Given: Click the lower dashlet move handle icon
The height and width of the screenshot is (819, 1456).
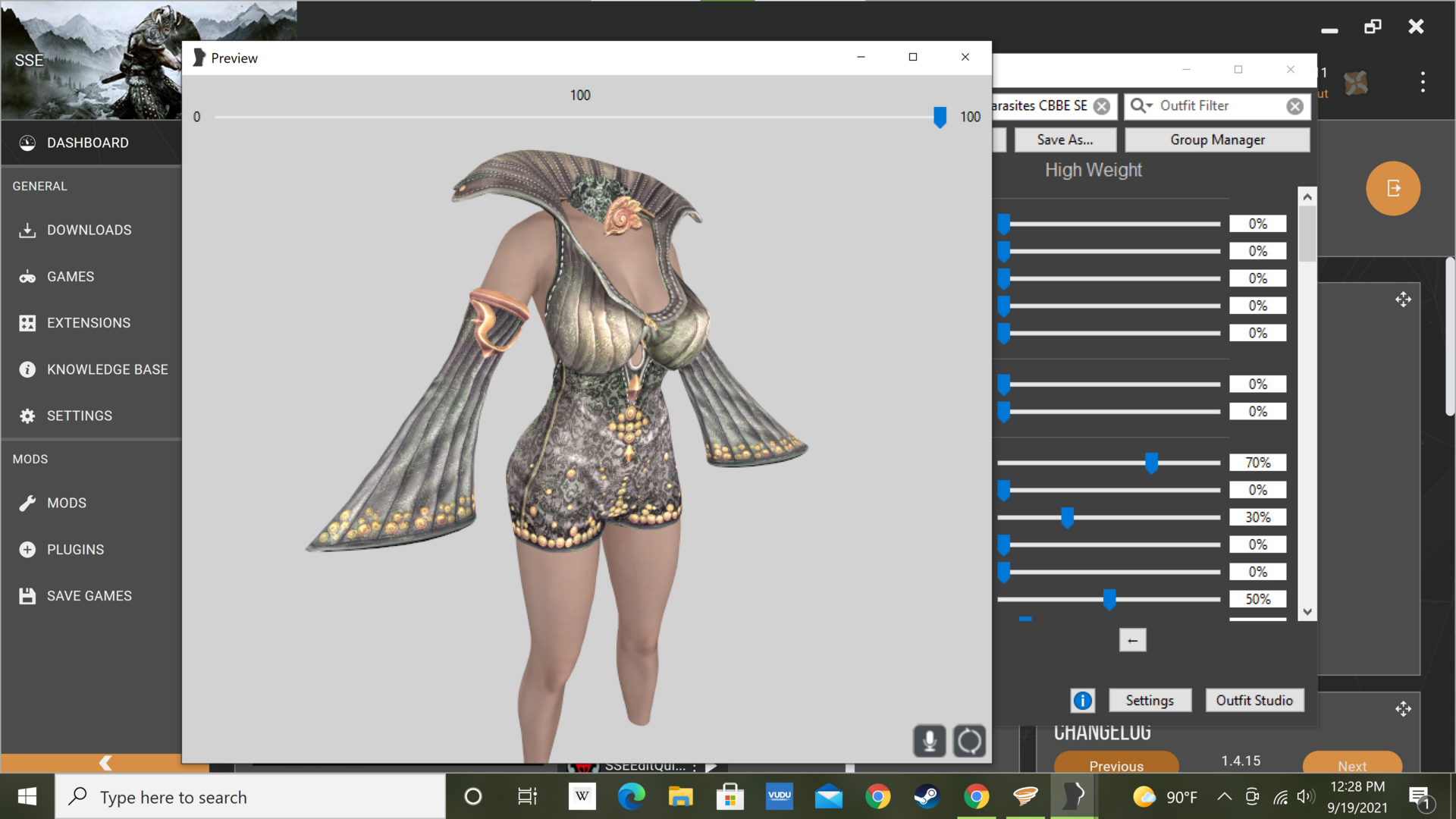Looking at the screenshot, I should coord(1403,709).
